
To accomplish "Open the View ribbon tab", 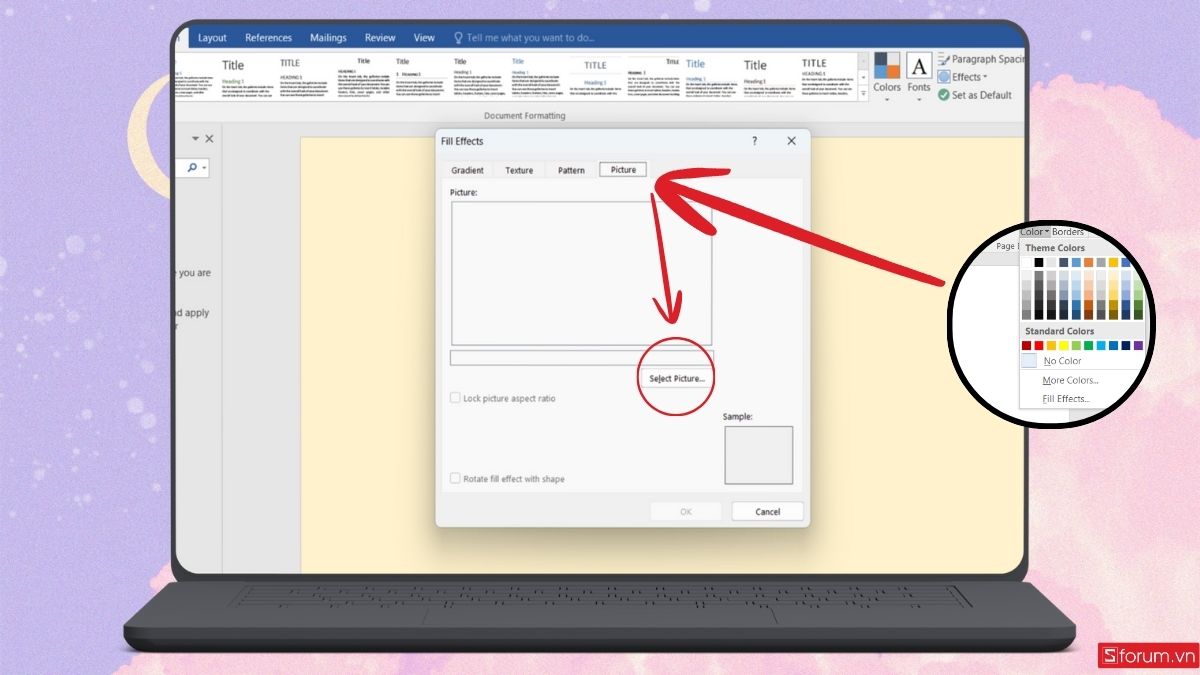I will 424,38.
